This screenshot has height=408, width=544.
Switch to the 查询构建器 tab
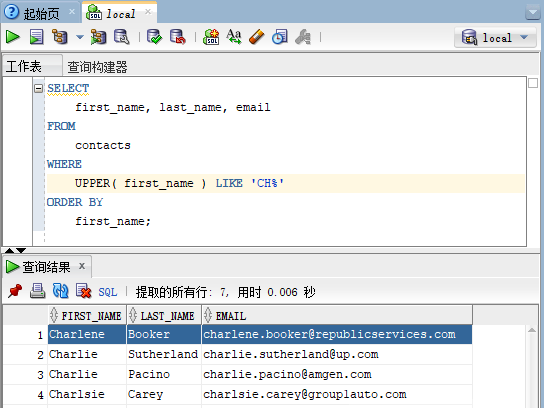pos(97,67)
